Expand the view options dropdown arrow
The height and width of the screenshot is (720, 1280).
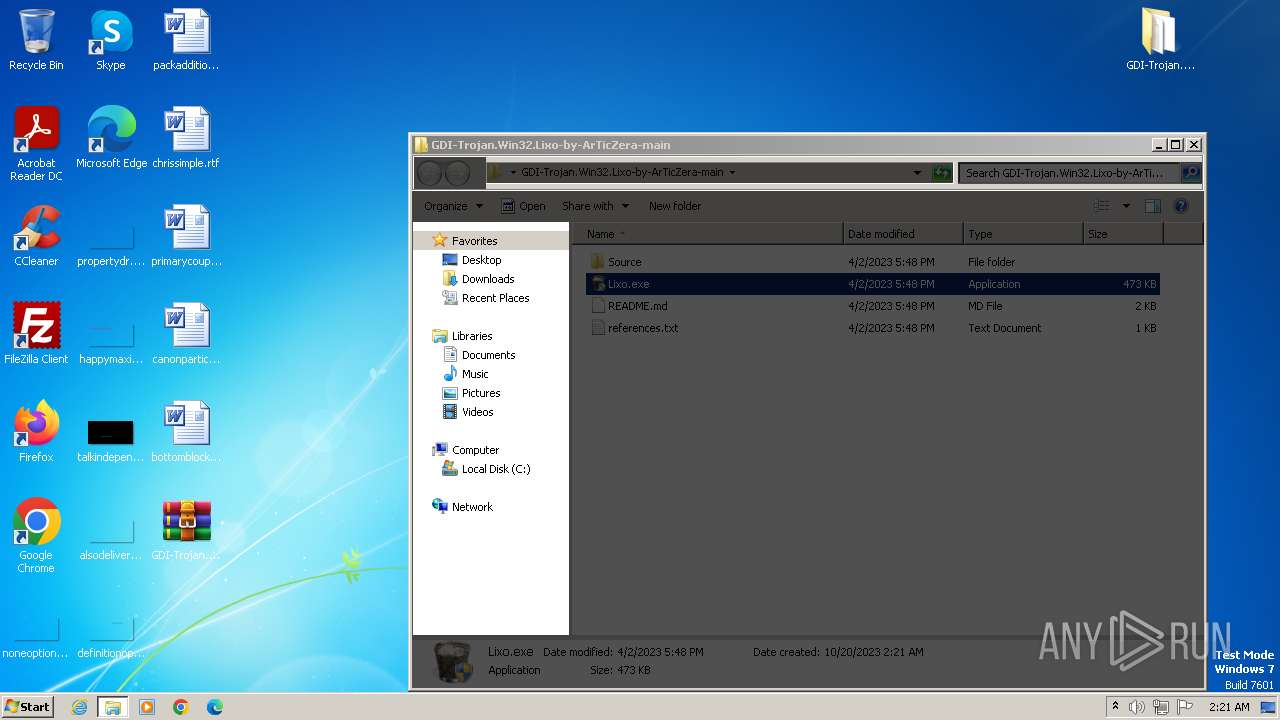[1125, 206]
